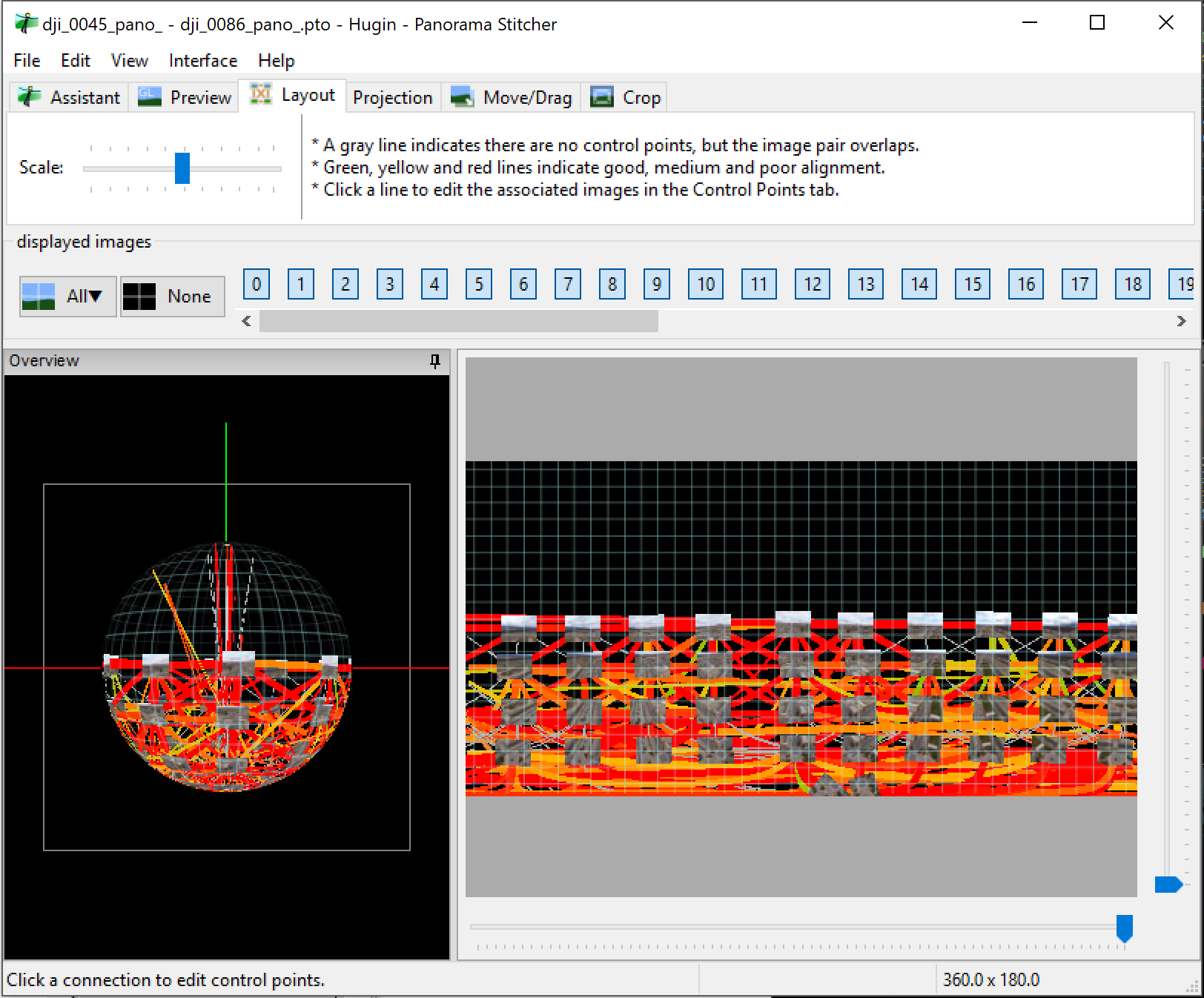Click the Crop tab icon
The image size is (1204, 998).
[601, 97]
